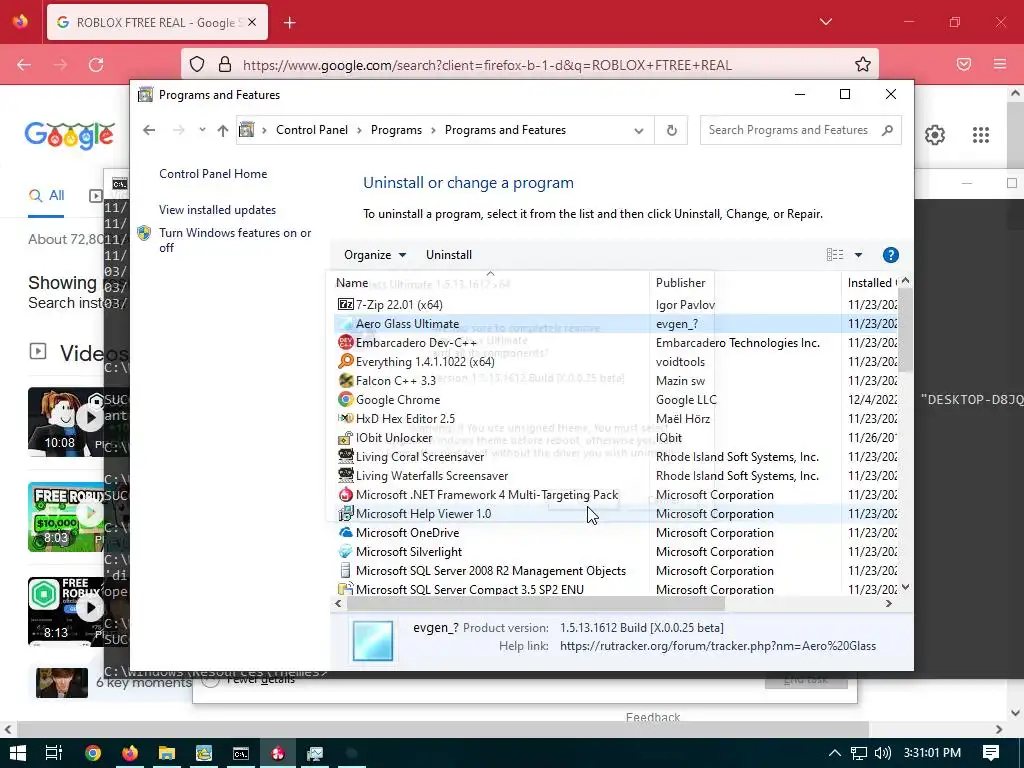1024x768 pixels.
Task: Go back in Programs and Features window
Action: point(149,130)
